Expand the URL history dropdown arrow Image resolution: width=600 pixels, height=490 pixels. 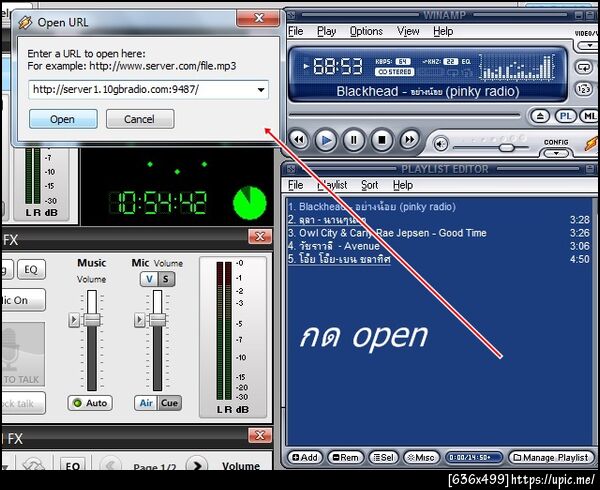coord(261,90)
